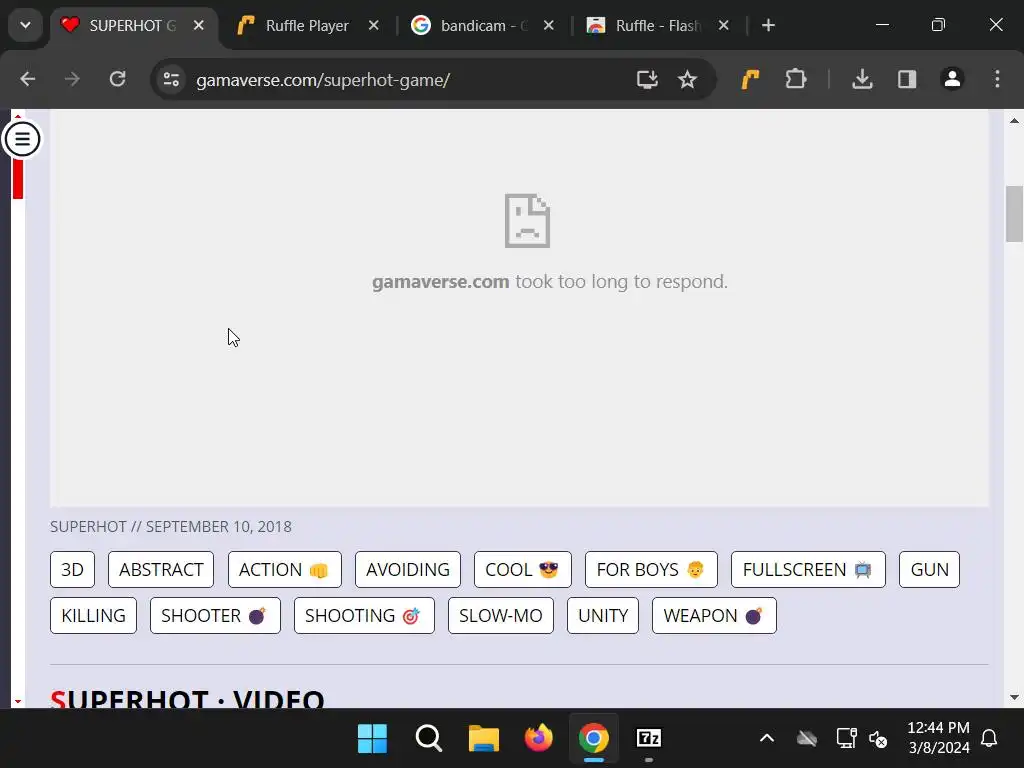This screenshot has height=768, width=1024.
Task: Open the tab search dropdown arrow
Action: [x=25, y=25]
